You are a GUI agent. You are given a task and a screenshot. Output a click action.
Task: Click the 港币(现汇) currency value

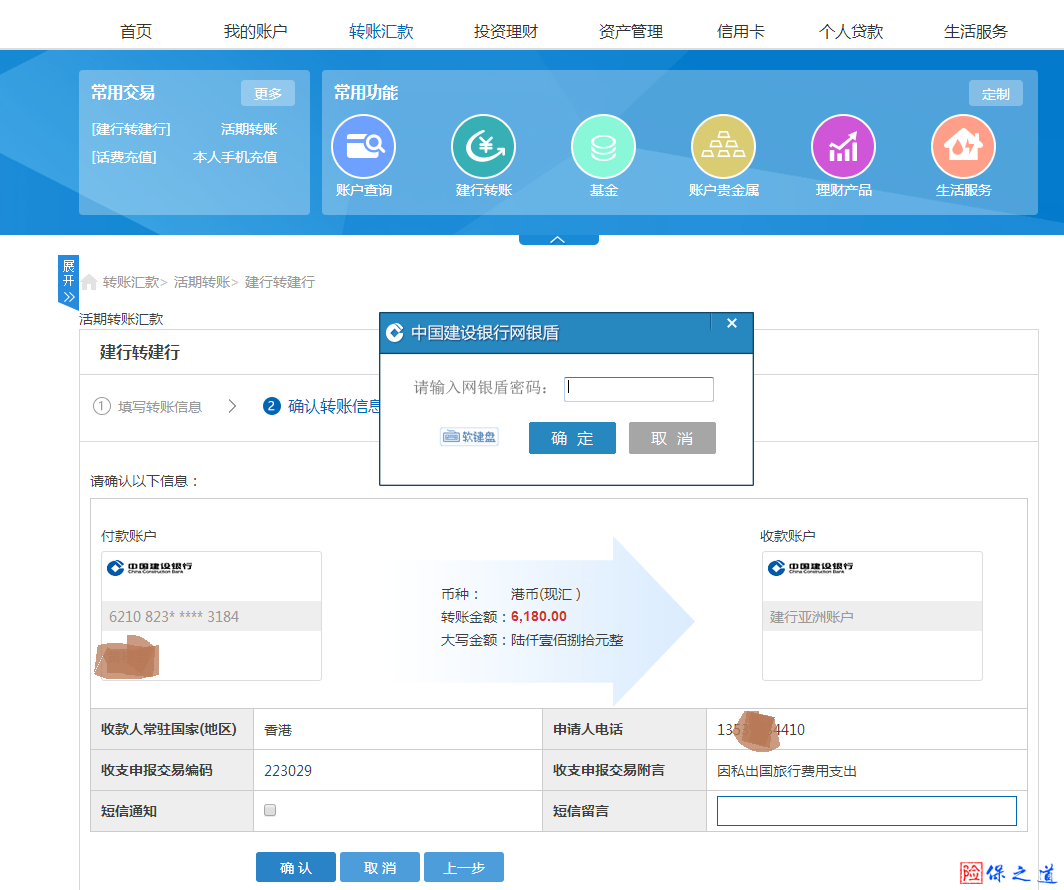[x=546, y=594]
